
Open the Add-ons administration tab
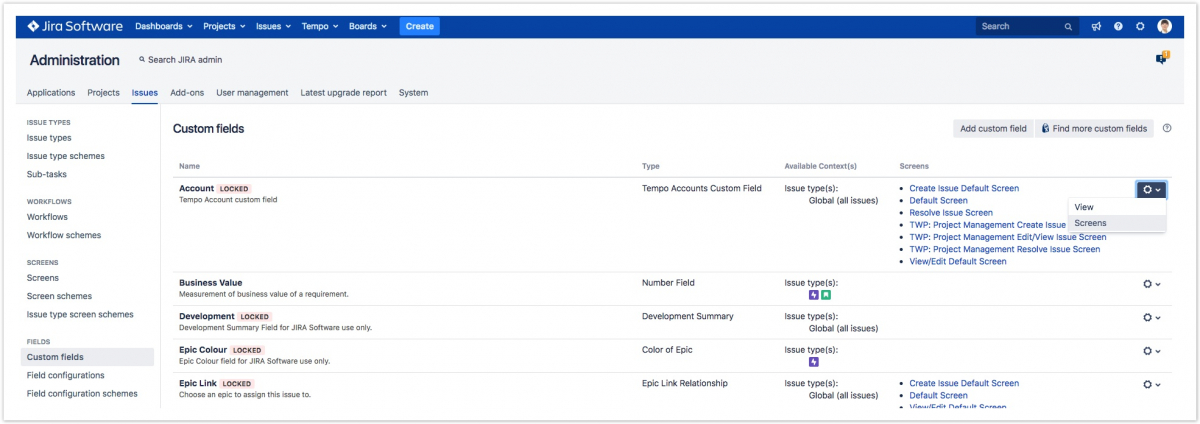[187, 93]
